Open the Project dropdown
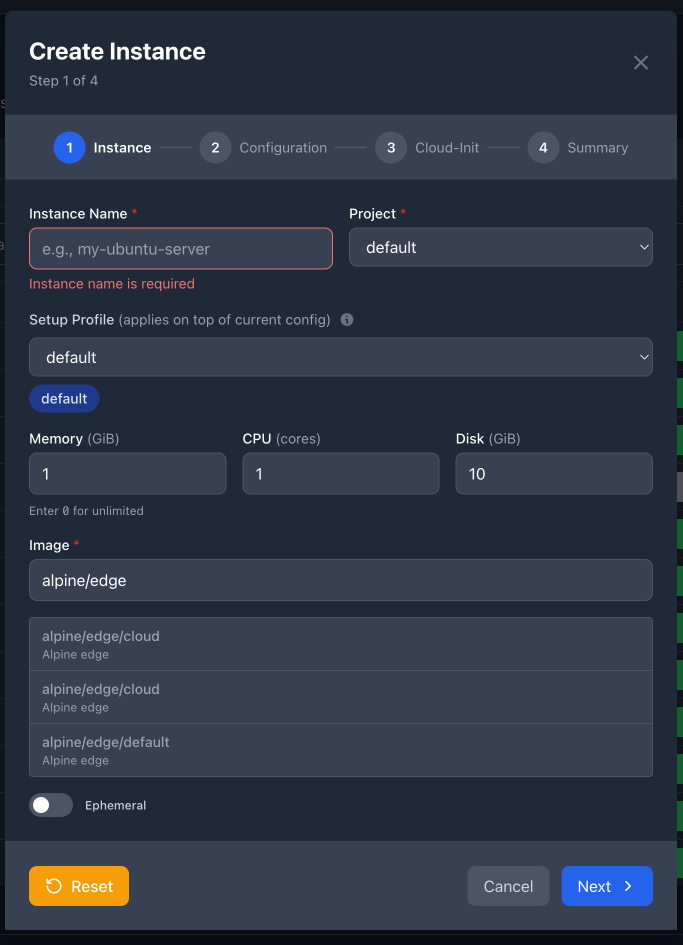Image resolution: width=683 pixels, height=945 pixels. click(500, 248)
